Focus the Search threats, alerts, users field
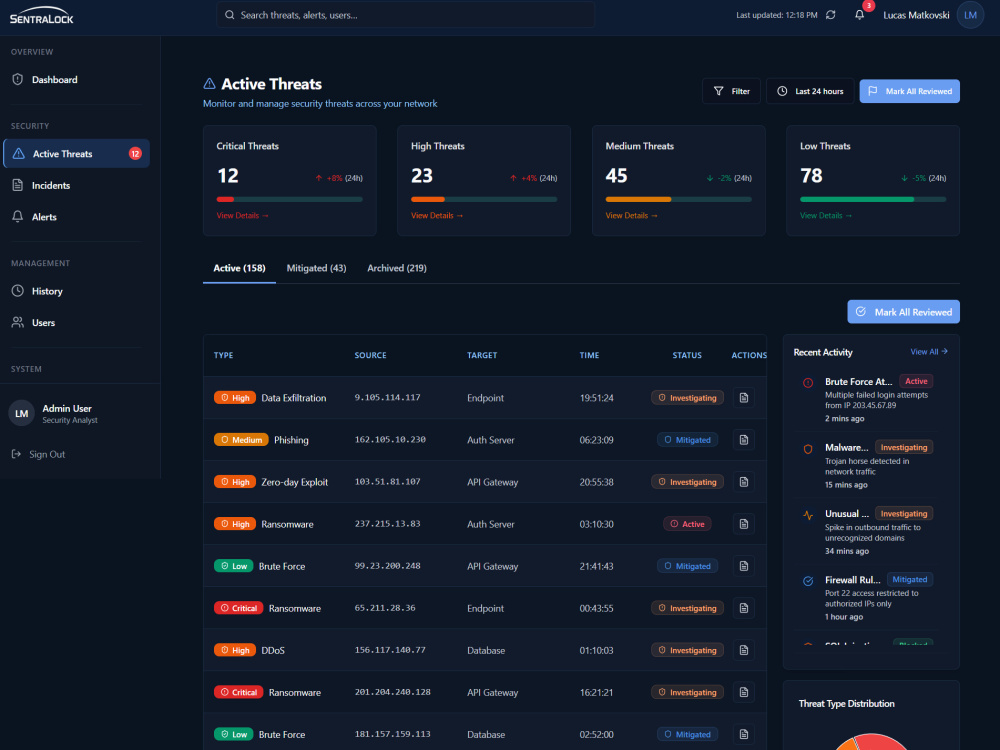Image resolution: width=1000 pixels, height=750 pixels. (406, 15)
